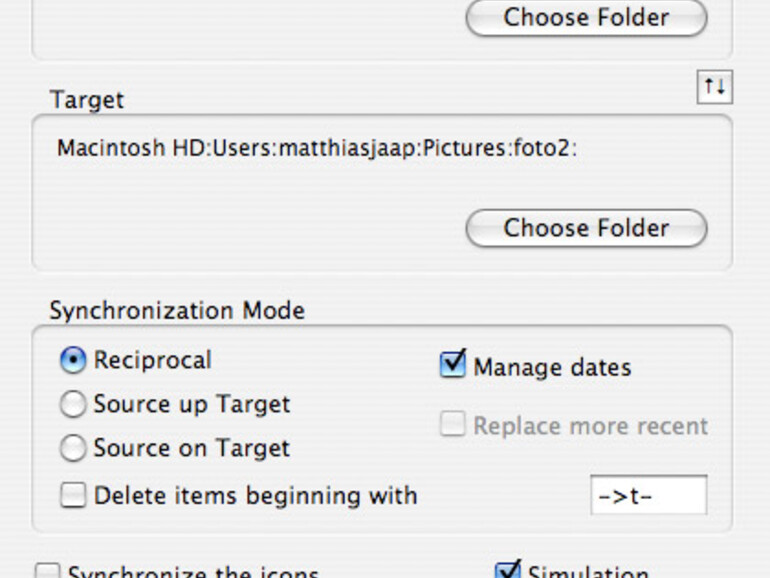Click the Synchronization Mode group heading
Screen dimensions: 770x578
click(177, 311)
